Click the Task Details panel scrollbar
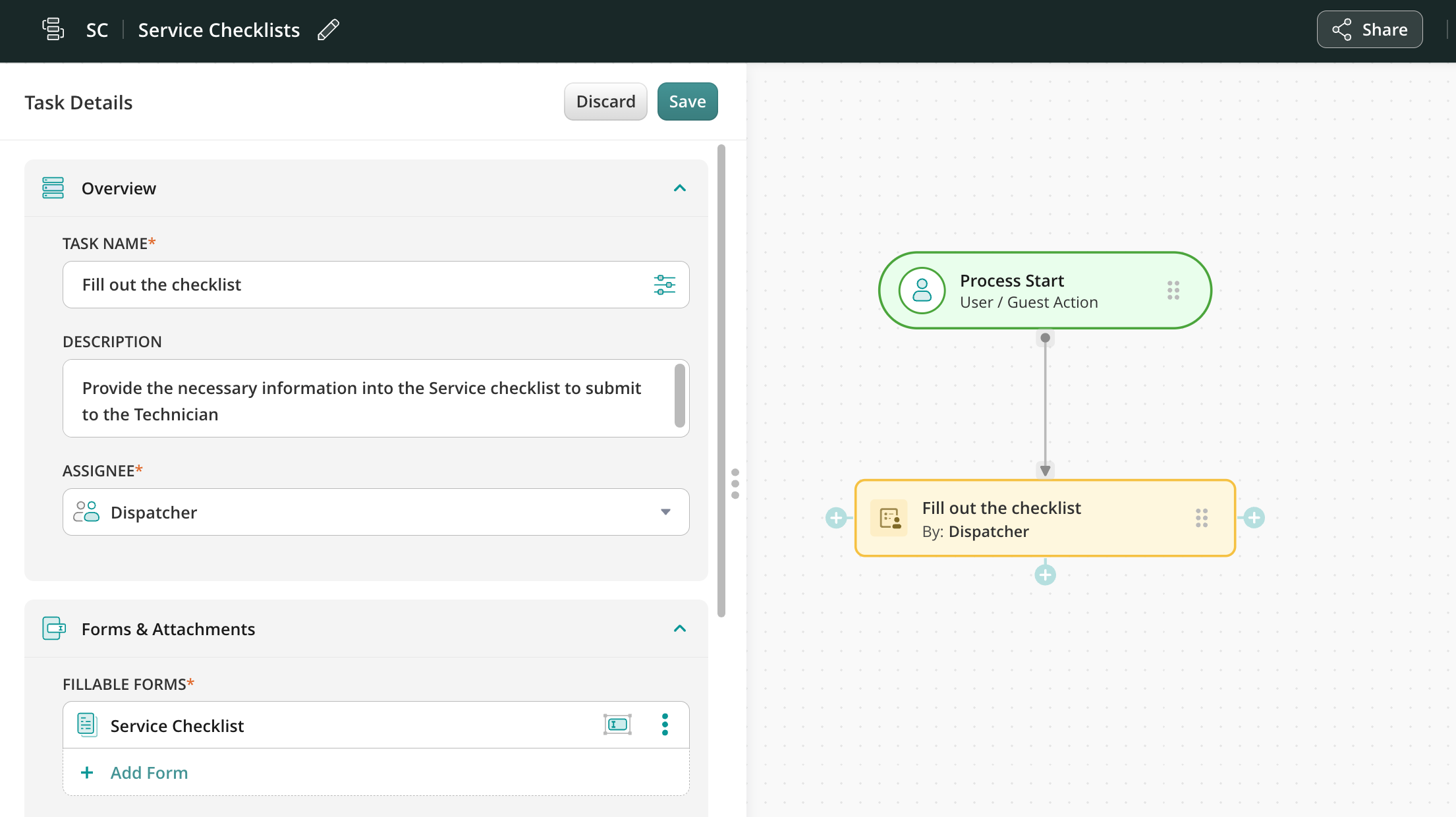Viewport: 1456px width, 817px height. click(721, 382)
